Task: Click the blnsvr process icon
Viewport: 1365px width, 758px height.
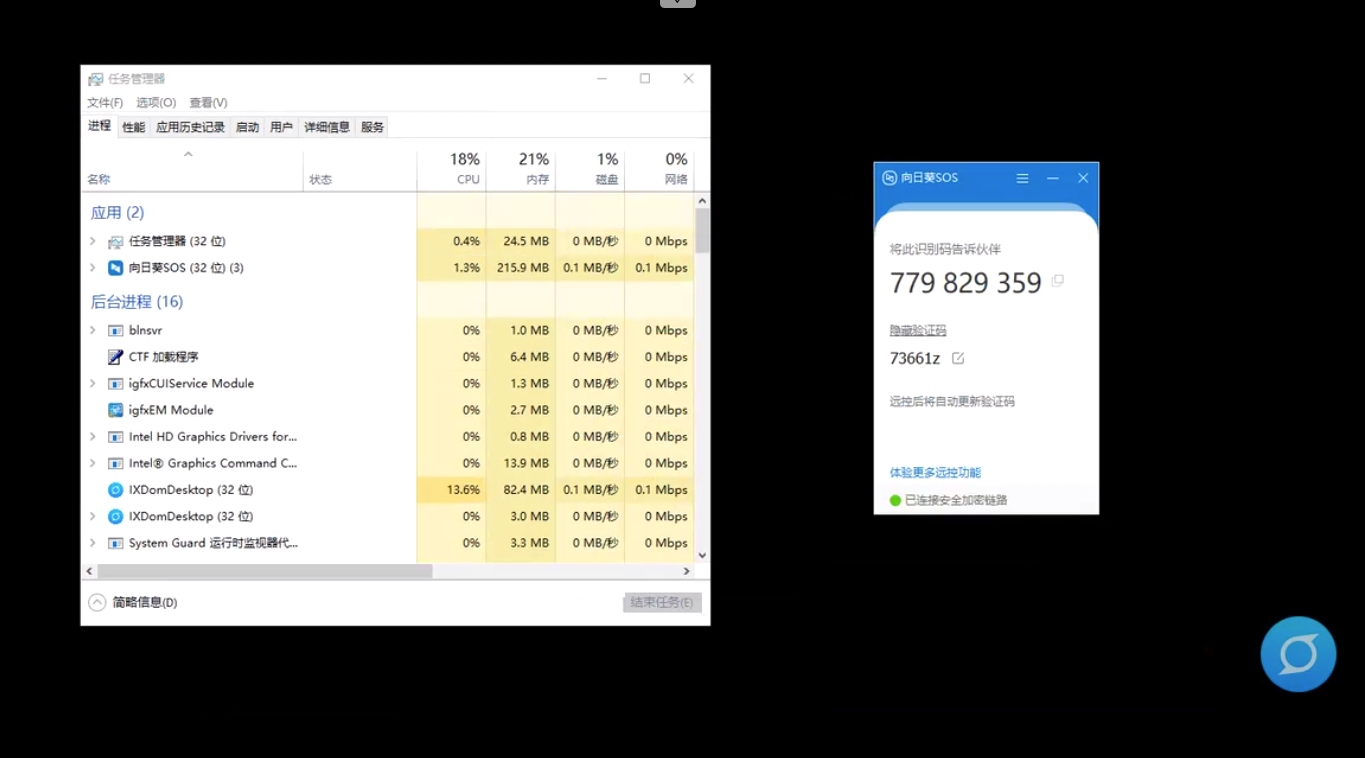Action: click(115, 330)
